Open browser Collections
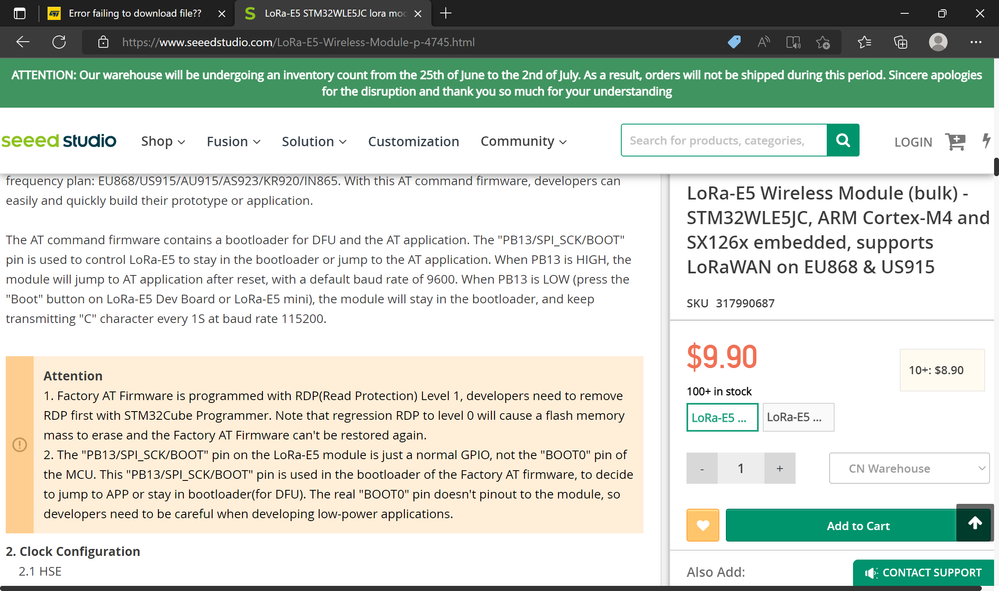999x591 pixels. click(x=900, y=42)
